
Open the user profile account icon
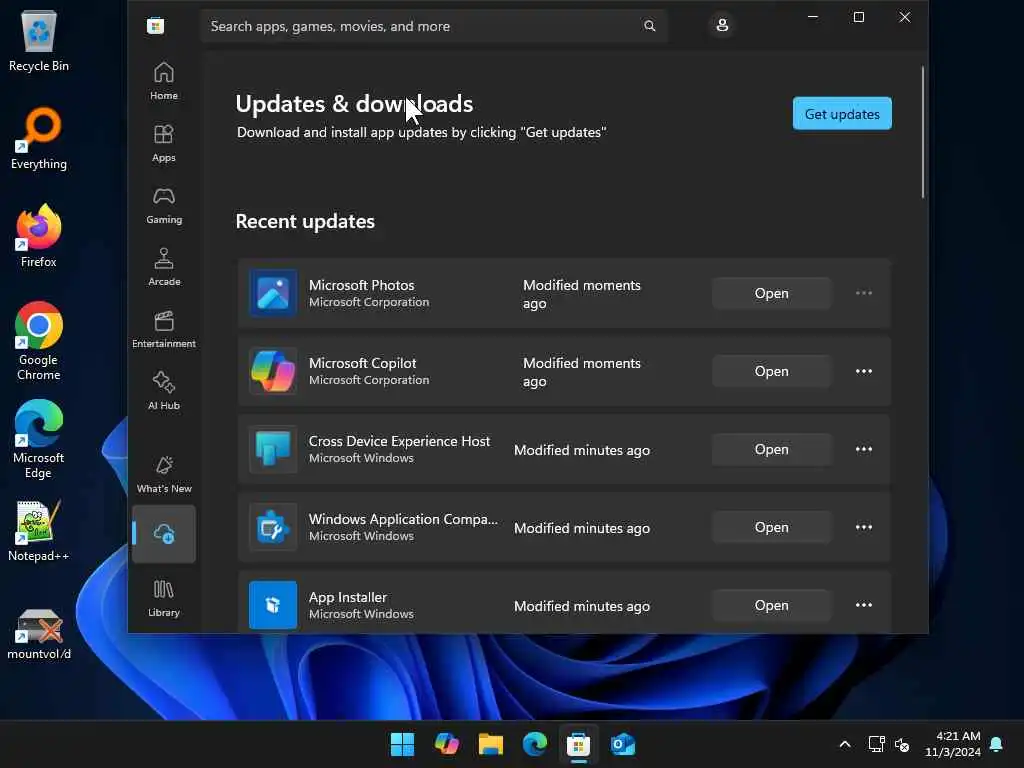pos(722,25)
